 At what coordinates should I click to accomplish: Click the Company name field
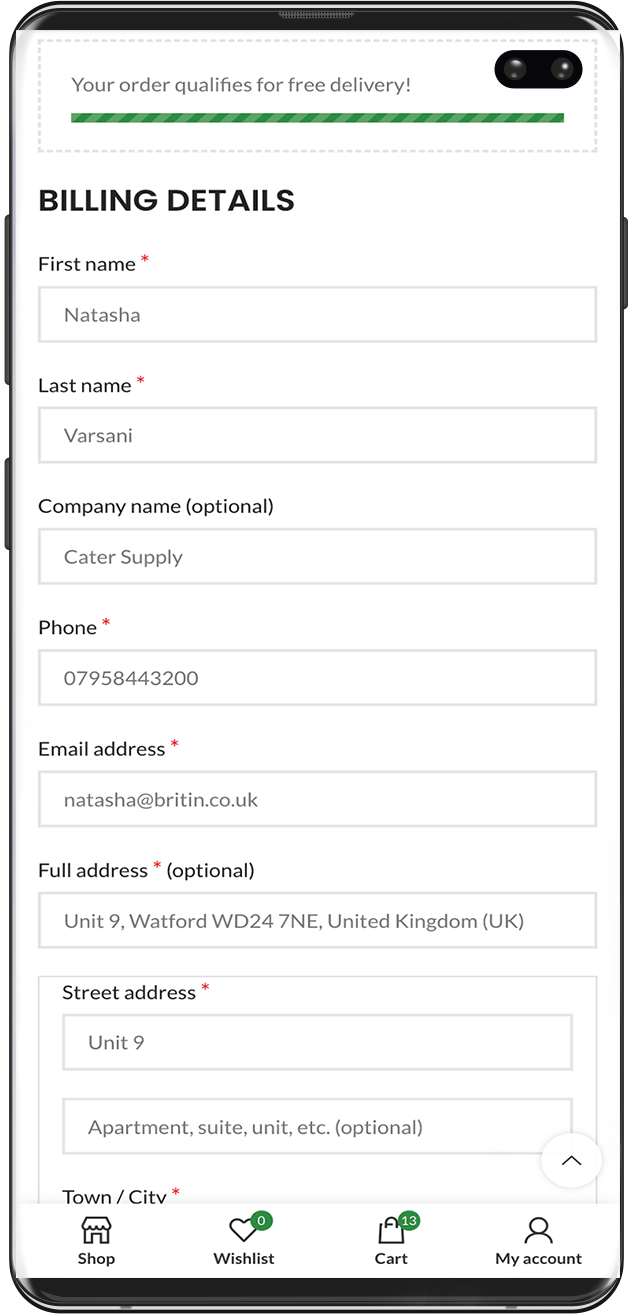pos(317,557)
